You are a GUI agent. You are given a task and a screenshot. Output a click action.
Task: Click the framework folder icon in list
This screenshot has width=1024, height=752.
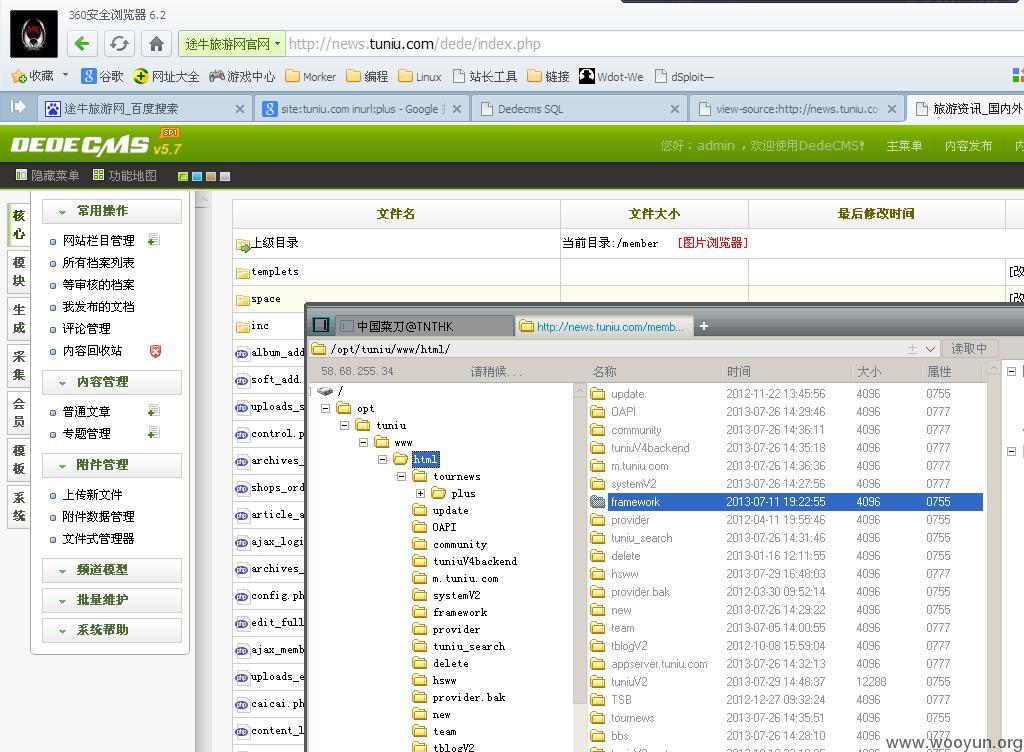[x=598, y=502]
